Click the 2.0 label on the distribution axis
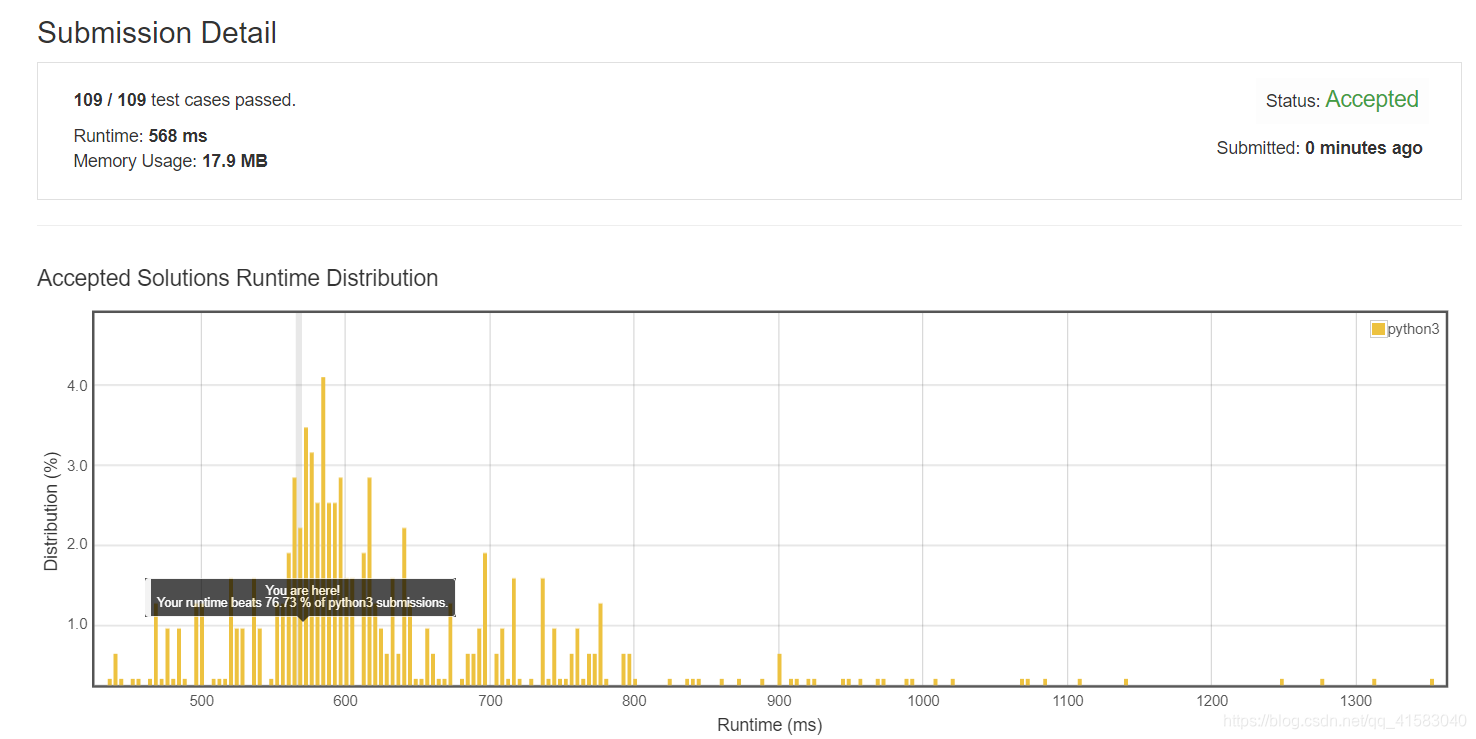This screenshot has height=739, width=1476. point(77,545)
